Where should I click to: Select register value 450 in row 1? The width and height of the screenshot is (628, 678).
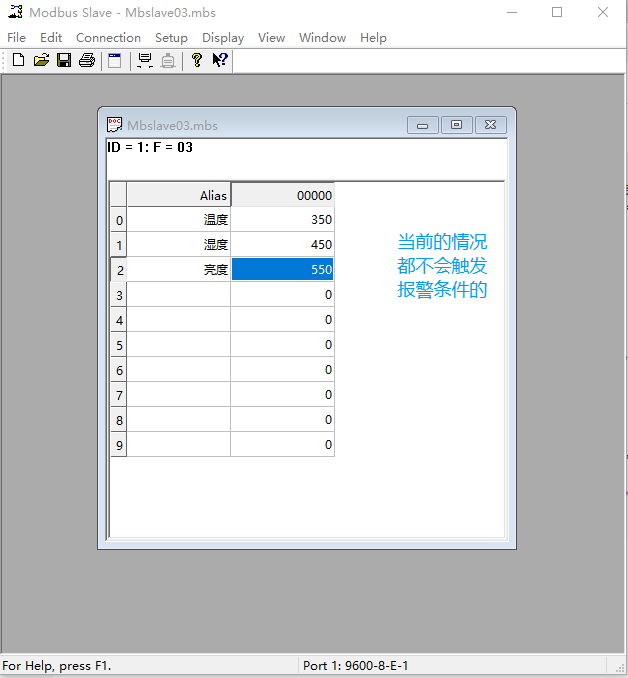(283, 245)
